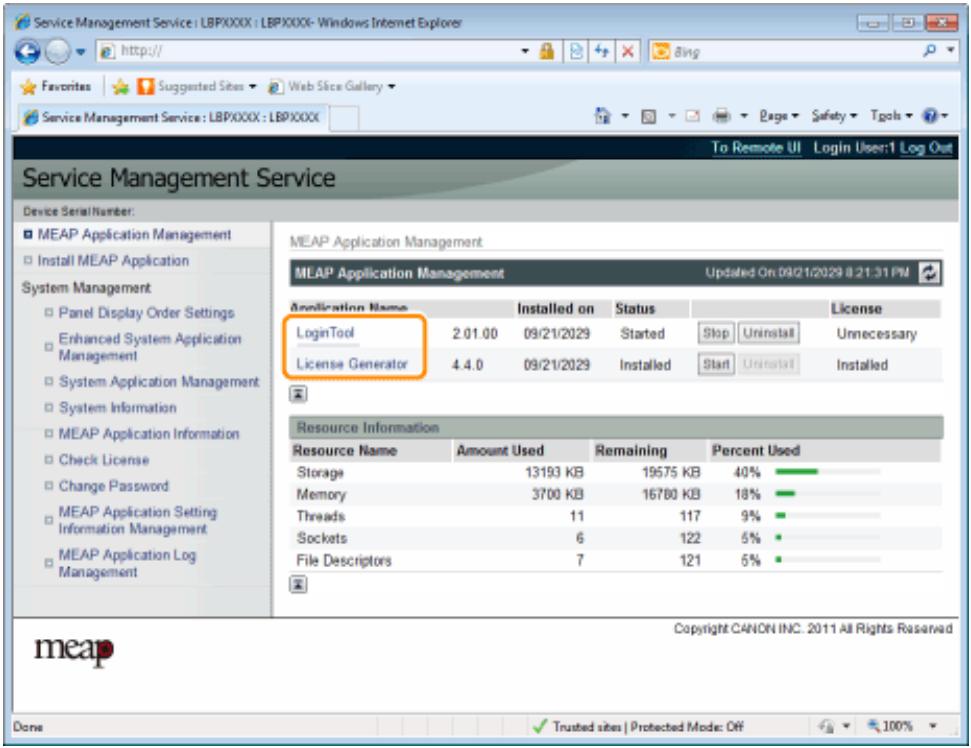Image resolution: width=971 pixels, height=748 pixels.
Task: Follow the To Remote UI link
Action: [x=755, y=147]
